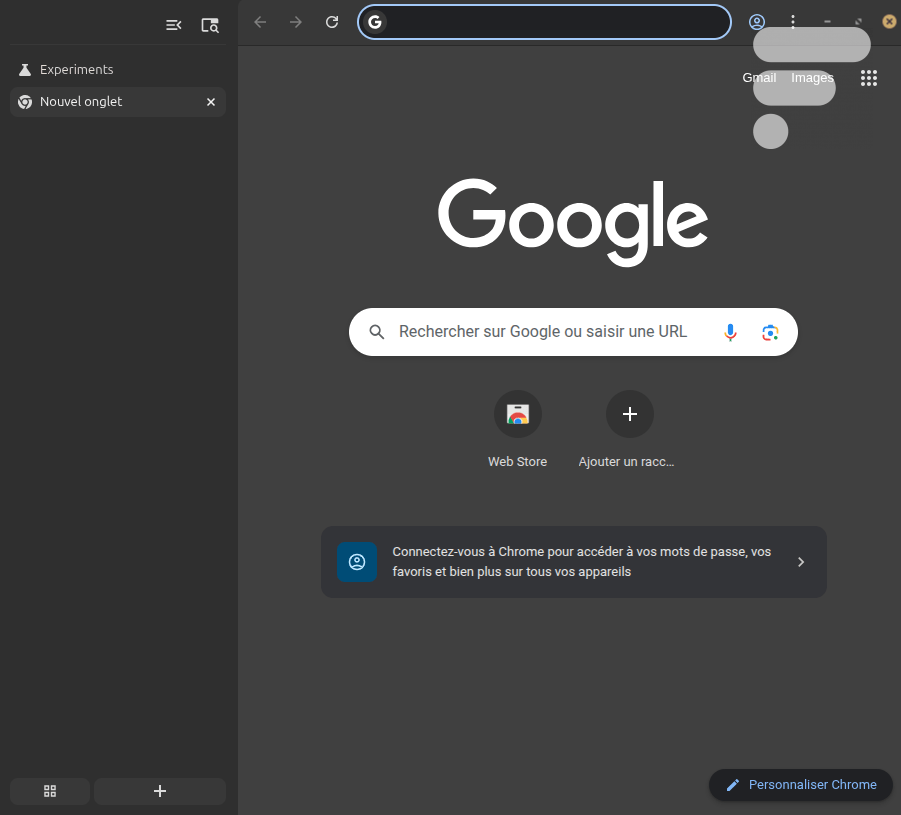Viewport: 901px width, 815px height.
Task: Focus the Rechercher sur Google search field
Action: click(543, 332)
